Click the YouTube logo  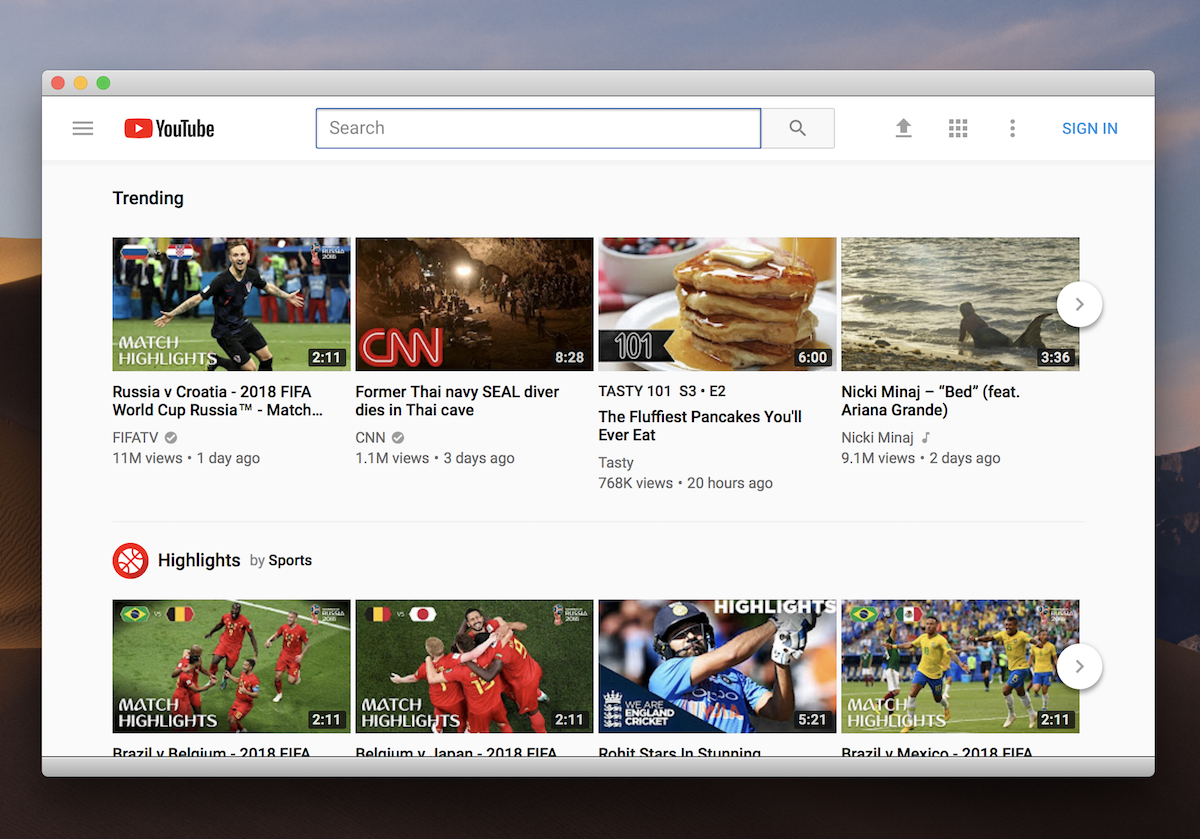pyautogui.click(x=169, y=128)
